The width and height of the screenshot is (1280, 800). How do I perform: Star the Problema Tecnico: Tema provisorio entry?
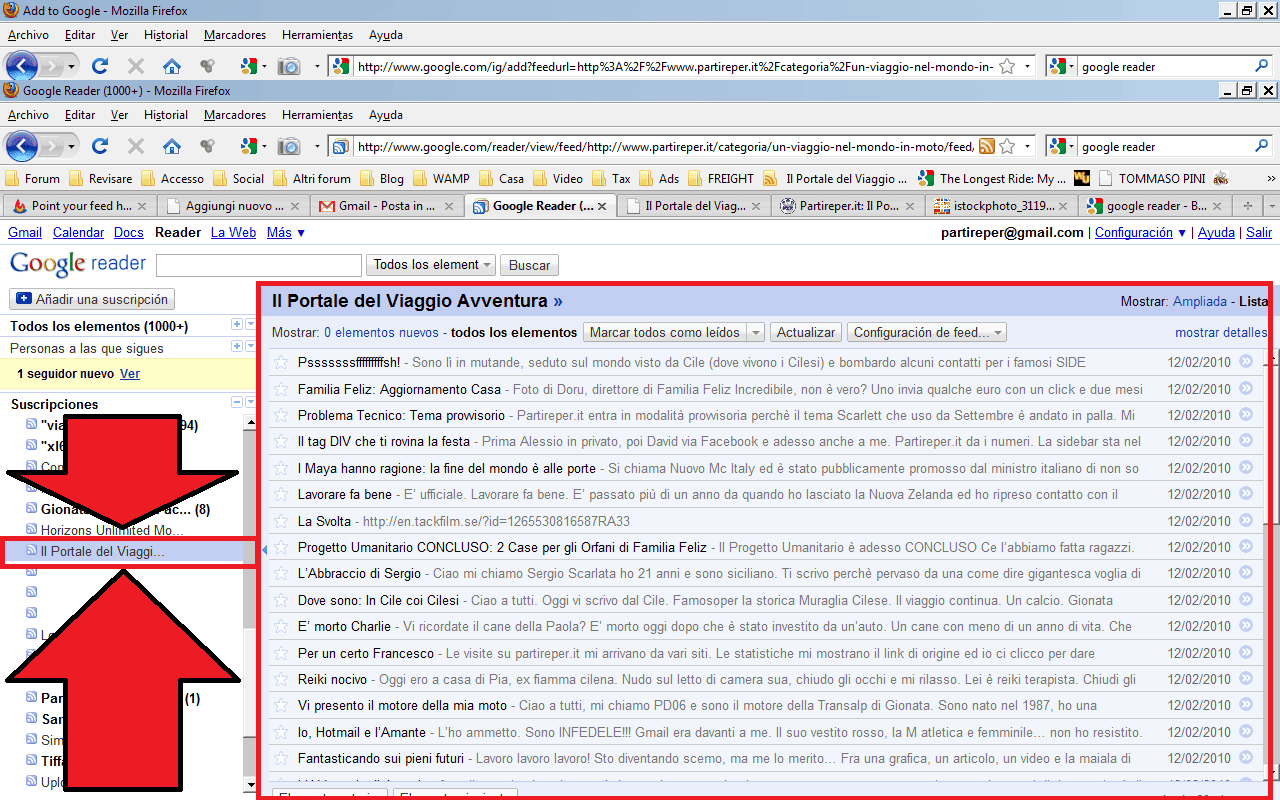[x=281, y=415]
